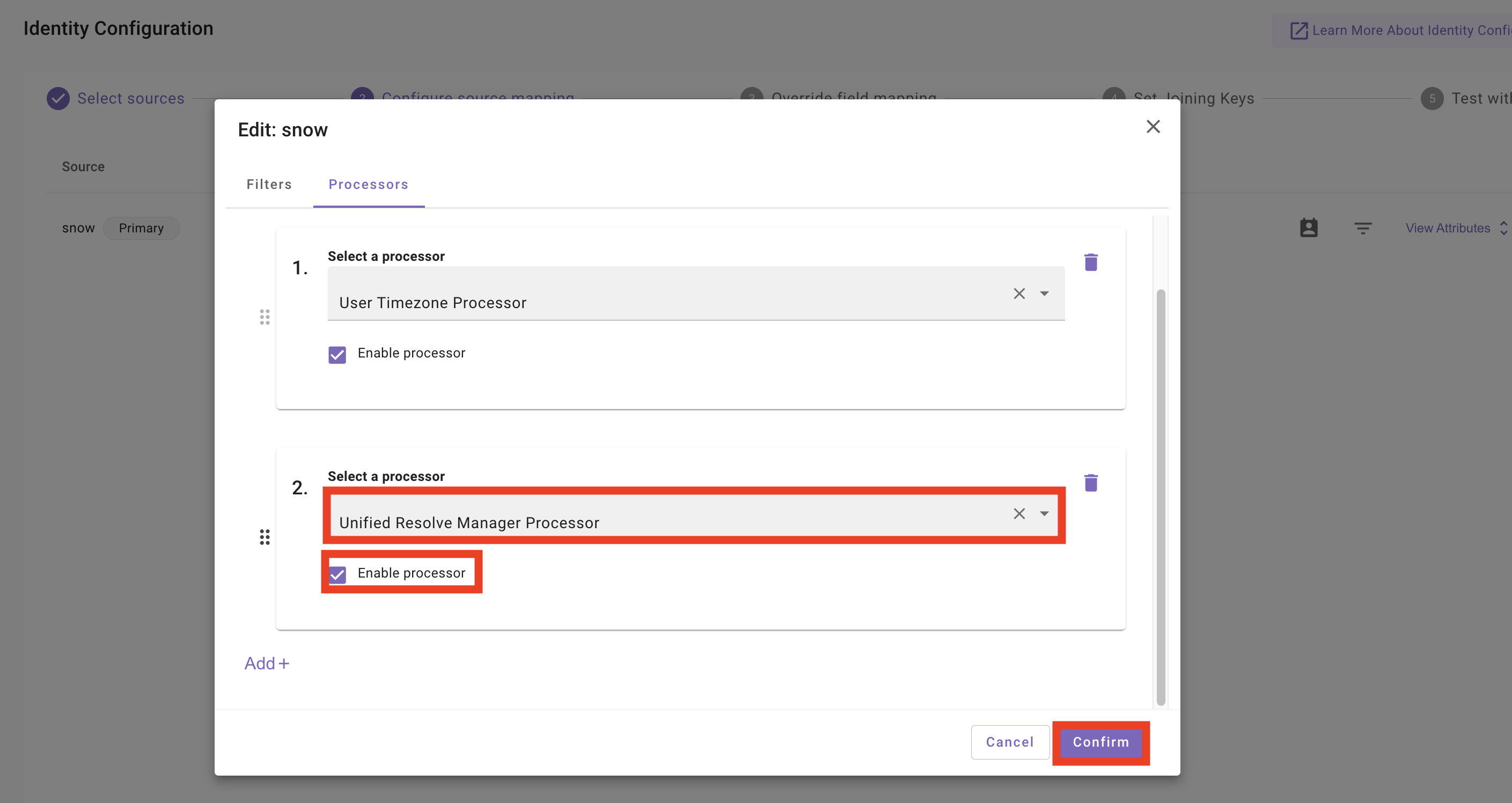
Task: Click the User Timezone Processor field
Action: point(695,294)
